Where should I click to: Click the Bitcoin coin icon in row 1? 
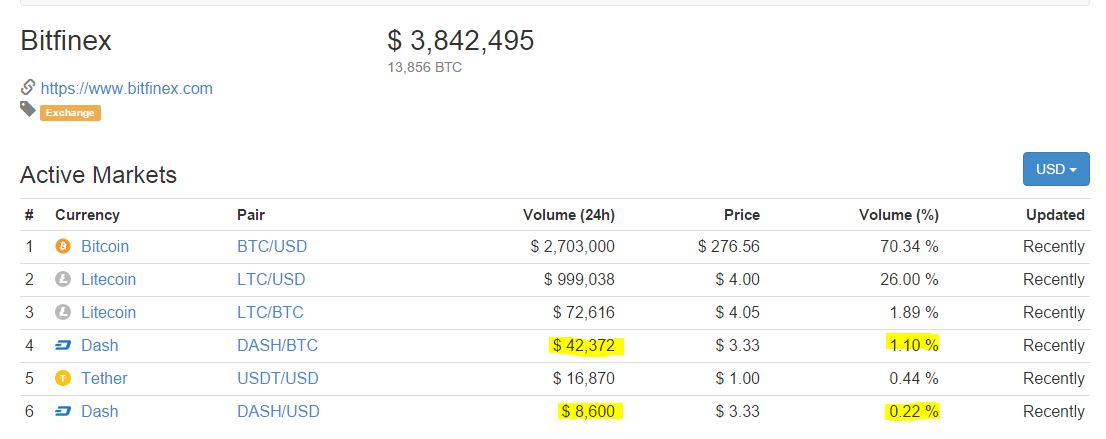point(63,247)
